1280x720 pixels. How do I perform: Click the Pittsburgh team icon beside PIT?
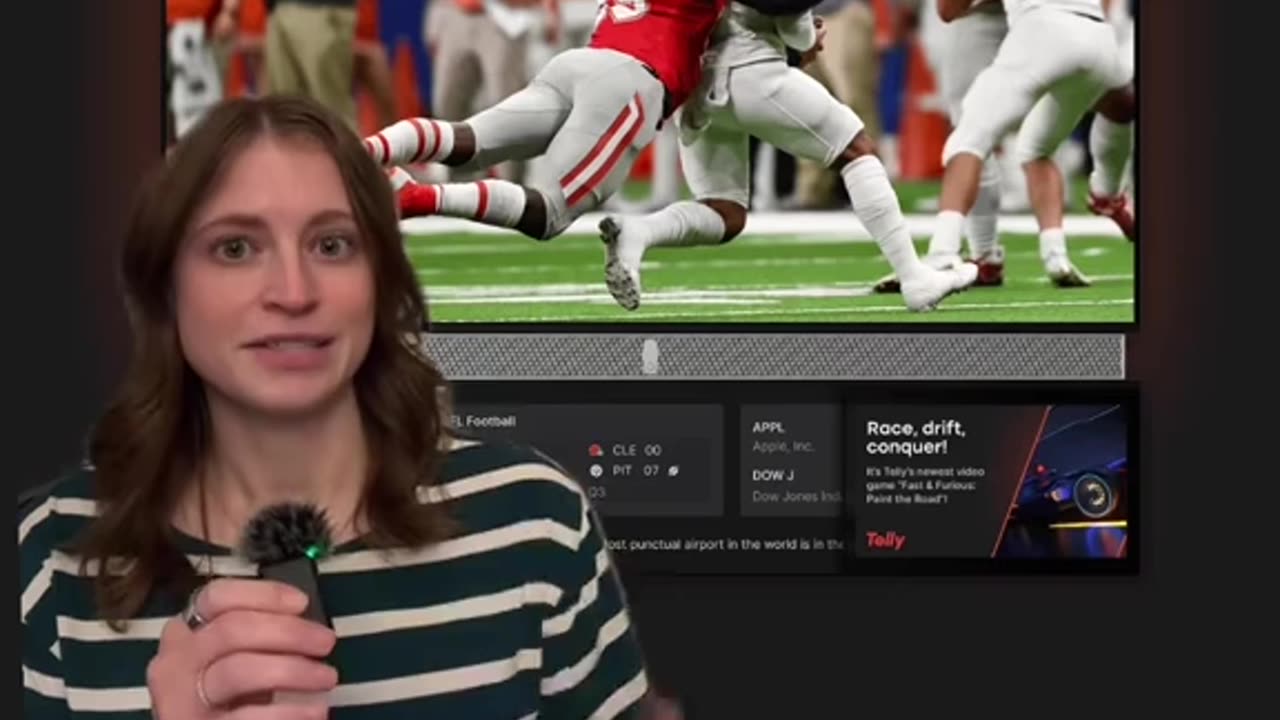point(596,470)
